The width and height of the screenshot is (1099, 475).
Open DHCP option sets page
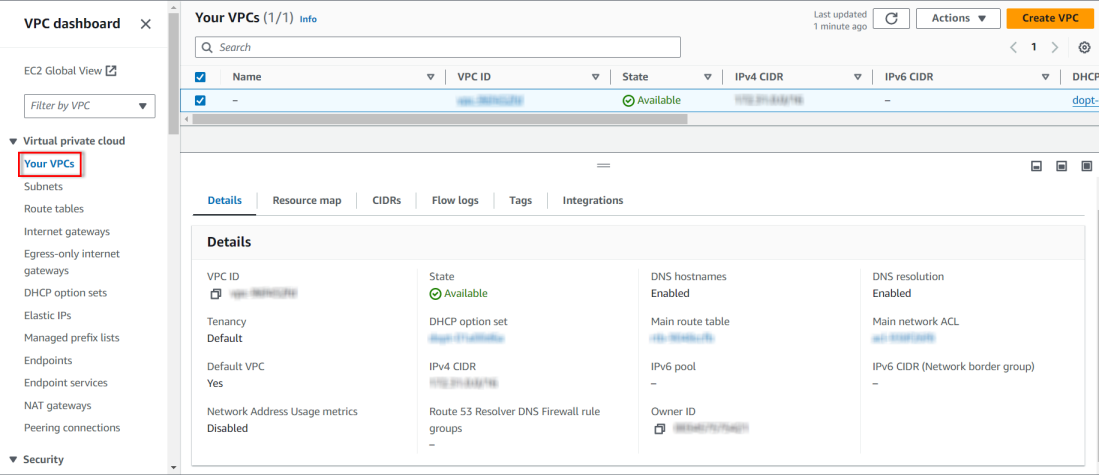click(x=65, y=293)
